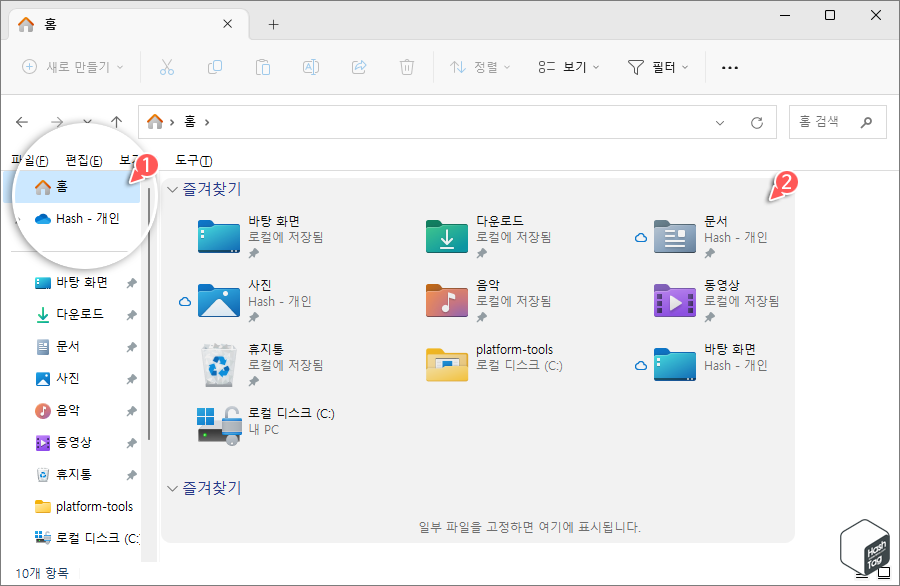Click the Share icon in toolbar

pos(359,67)
